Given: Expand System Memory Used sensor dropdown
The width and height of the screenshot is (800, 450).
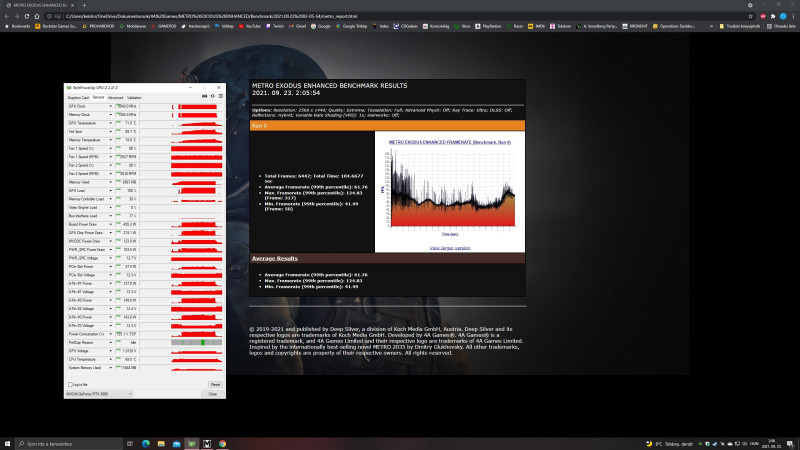Looking at the screenshot, I should click(111, 367).
